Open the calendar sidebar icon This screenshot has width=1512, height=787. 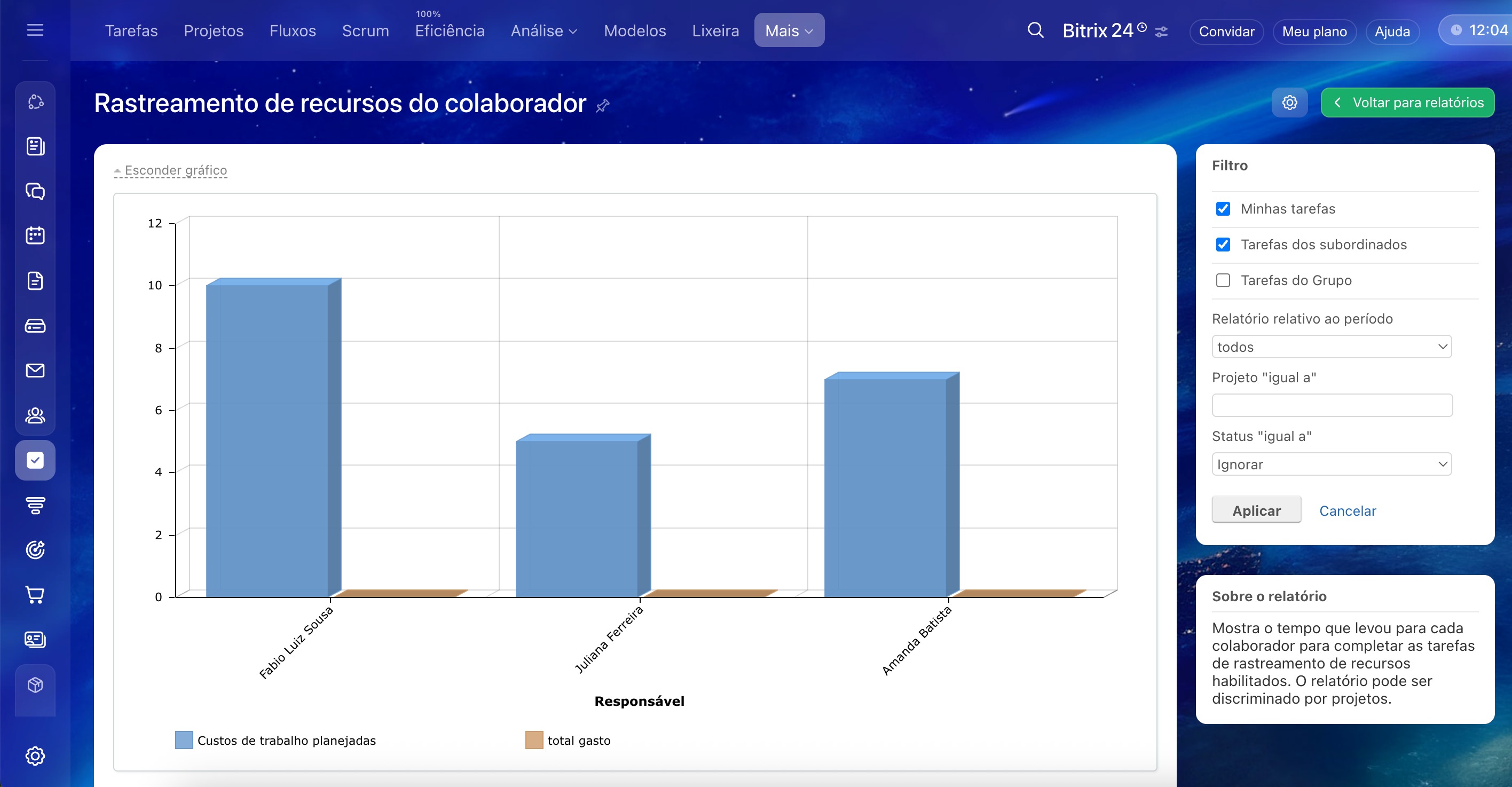35,236
